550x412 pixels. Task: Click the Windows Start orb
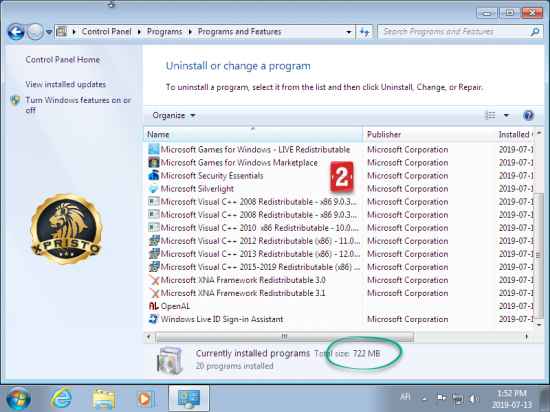pyautogui.click(x=18, y=399)
